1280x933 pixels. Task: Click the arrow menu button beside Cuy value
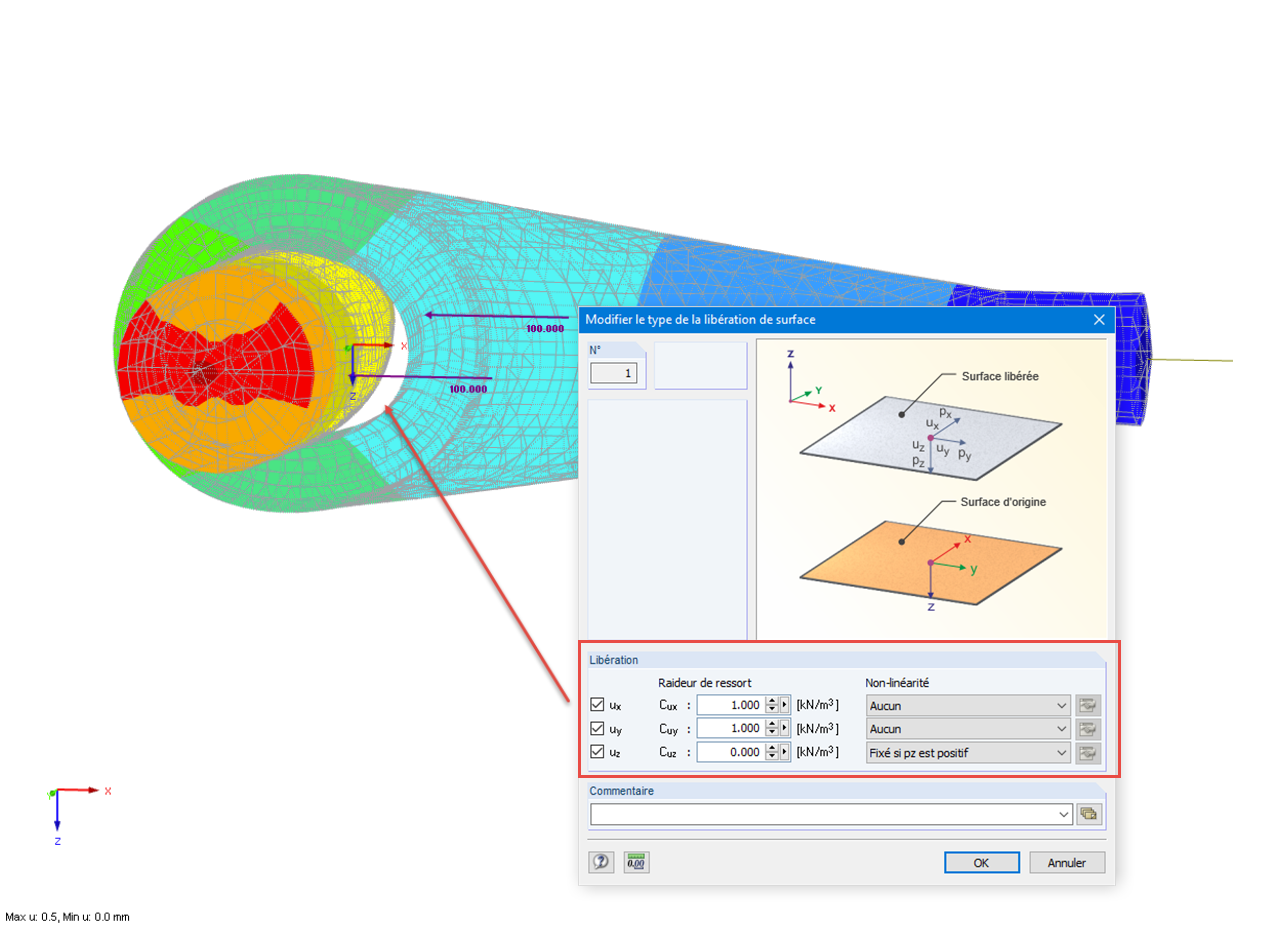pyautogui.click(x=785, y=729)
